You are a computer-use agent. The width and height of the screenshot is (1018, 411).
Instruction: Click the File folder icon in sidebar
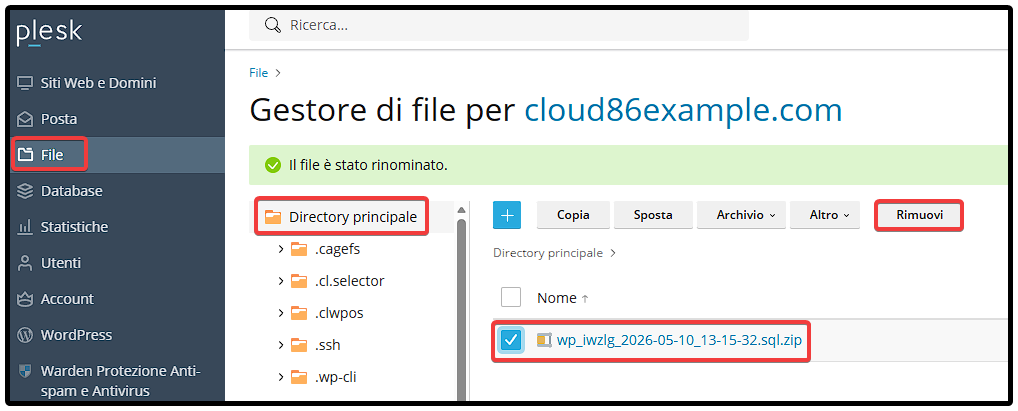tap(25, 155)
